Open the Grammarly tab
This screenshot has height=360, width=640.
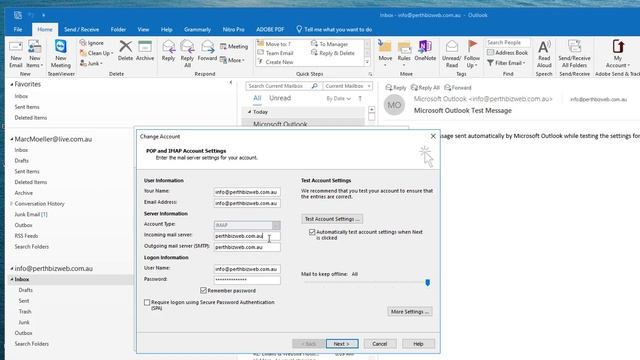pos(197,29)
